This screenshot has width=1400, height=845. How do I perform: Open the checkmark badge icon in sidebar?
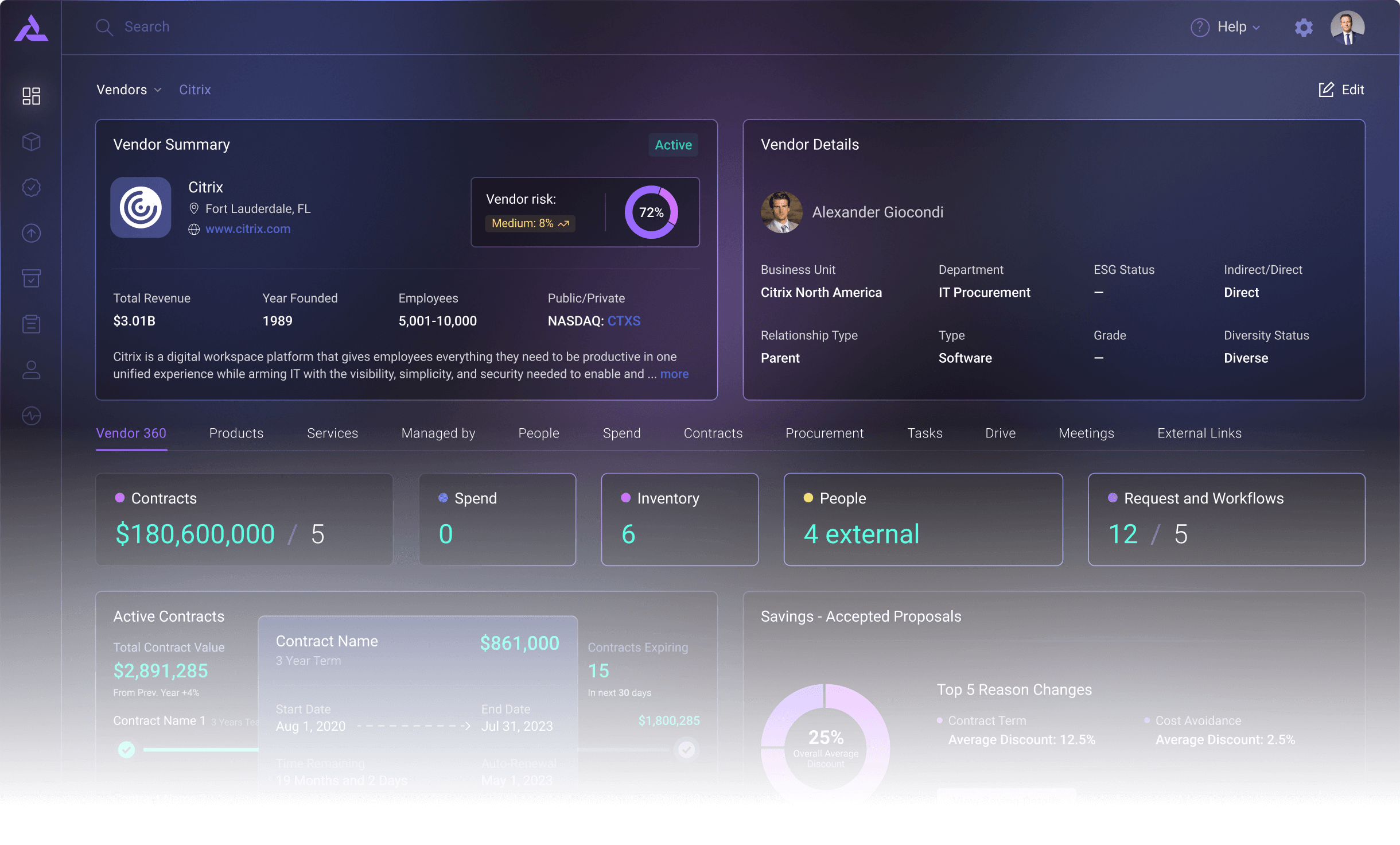tap(31, 187)
